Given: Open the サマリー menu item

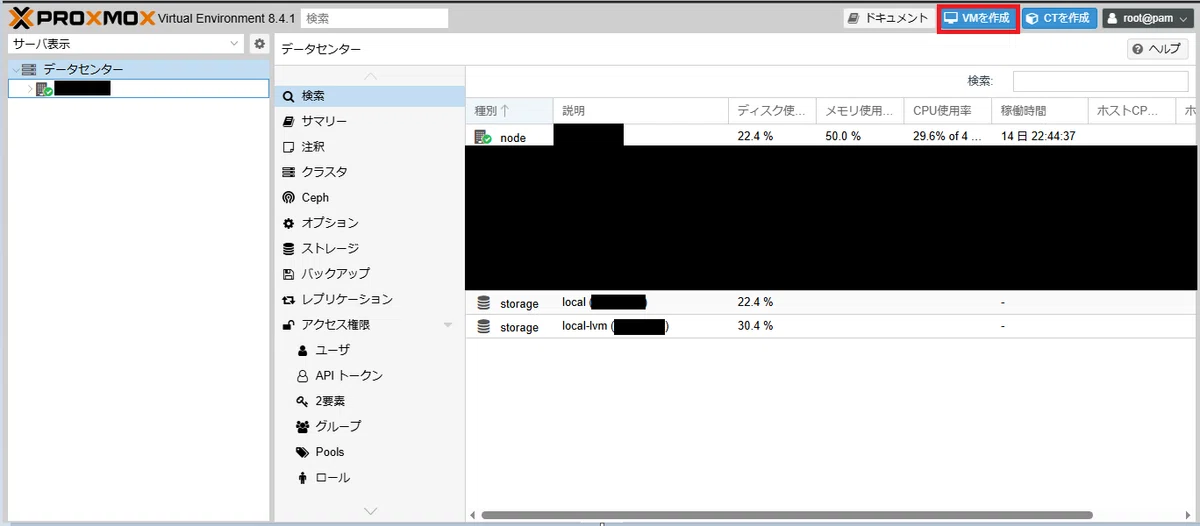Looking at the screenshot, I should pos(369,121).
